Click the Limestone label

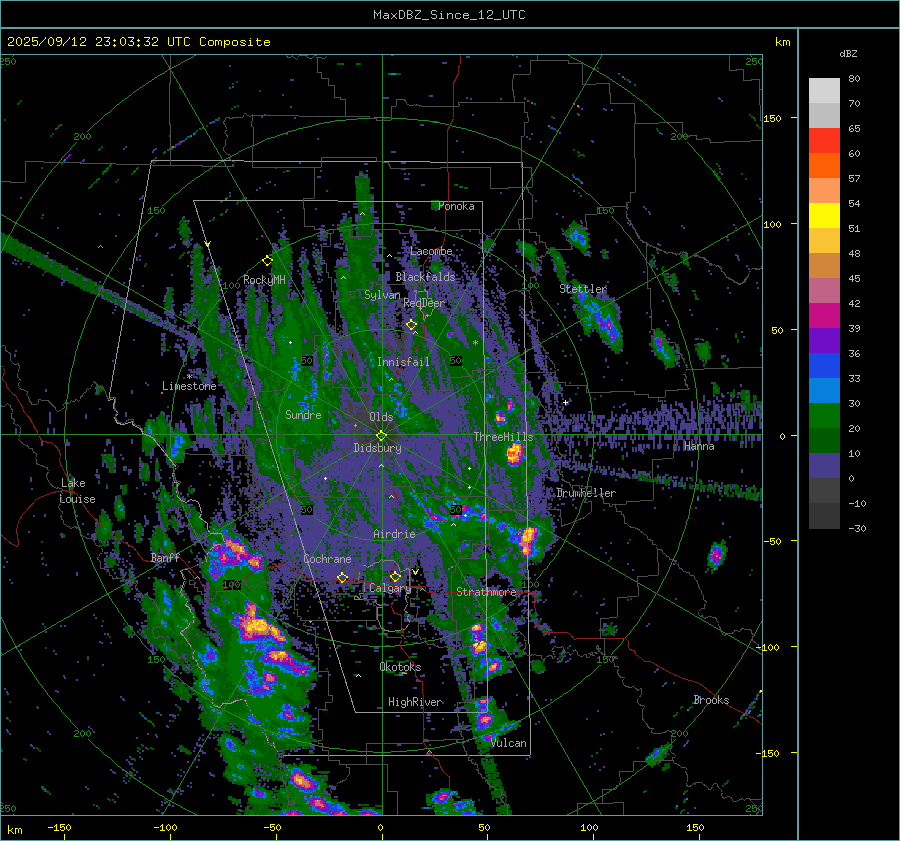(x=189, y=386)
